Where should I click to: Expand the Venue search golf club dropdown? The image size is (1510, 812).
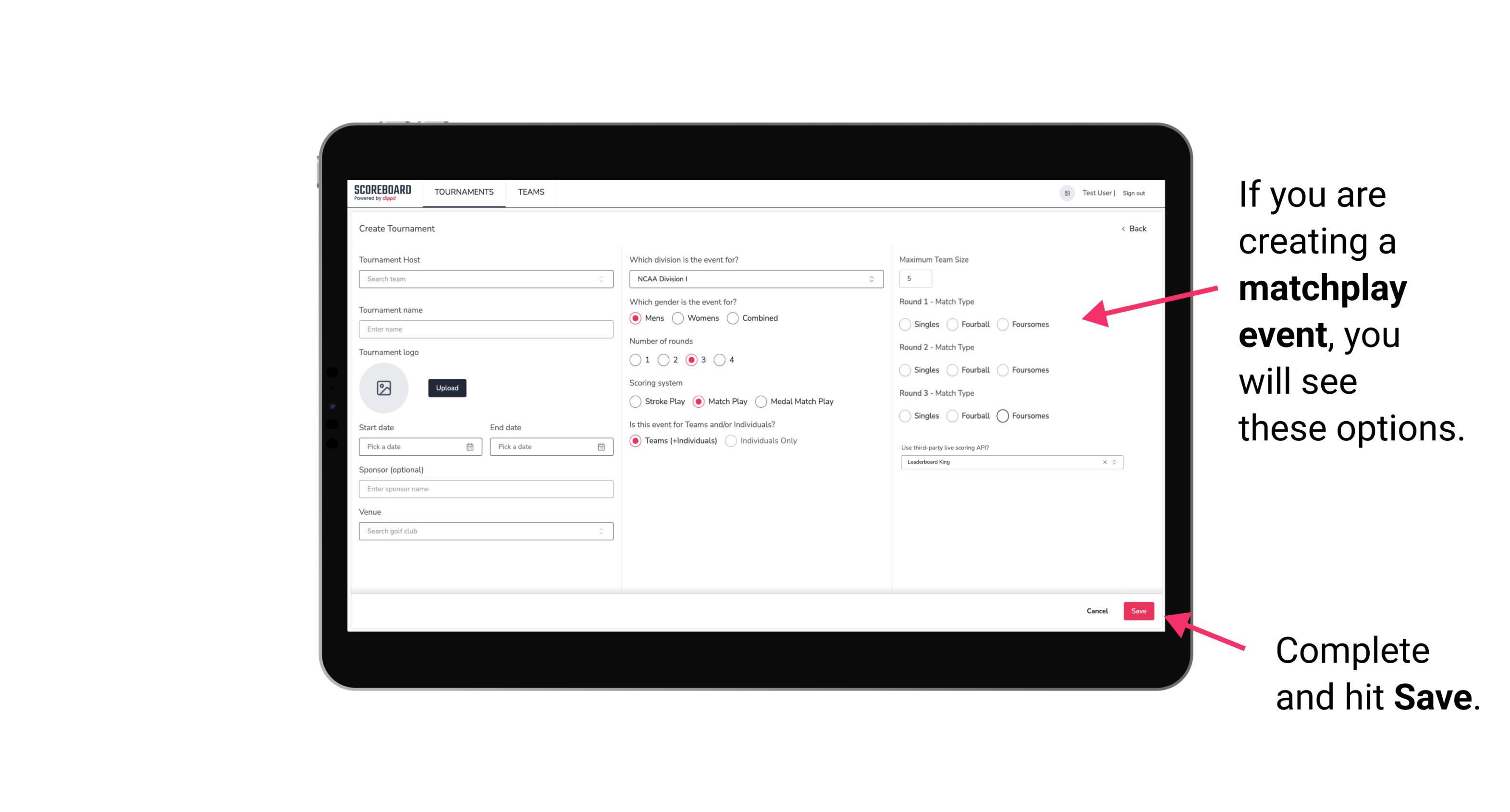pyautogui.click(x=601, y=531)
